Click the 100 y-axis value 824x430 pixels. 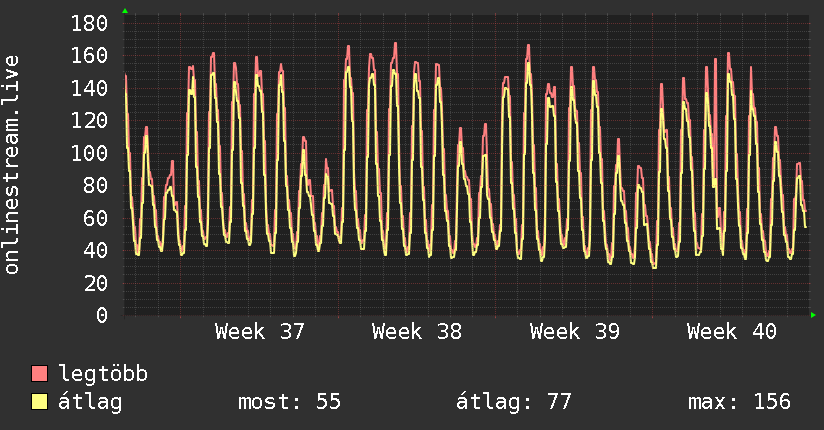click(89, 153)
